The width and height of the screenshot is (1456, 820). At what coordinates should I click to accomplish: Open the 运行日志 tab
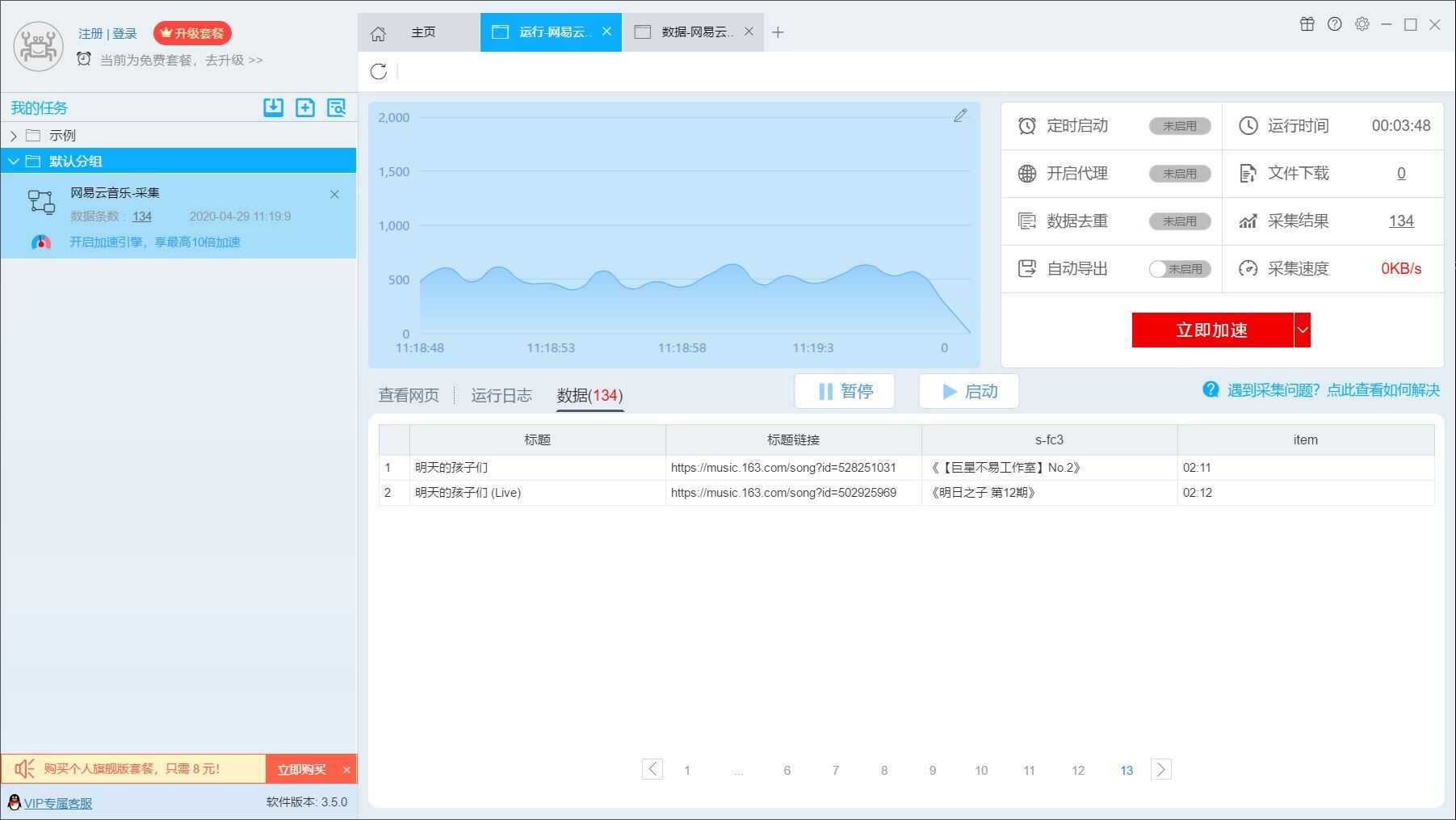click(x=501, y=395)
